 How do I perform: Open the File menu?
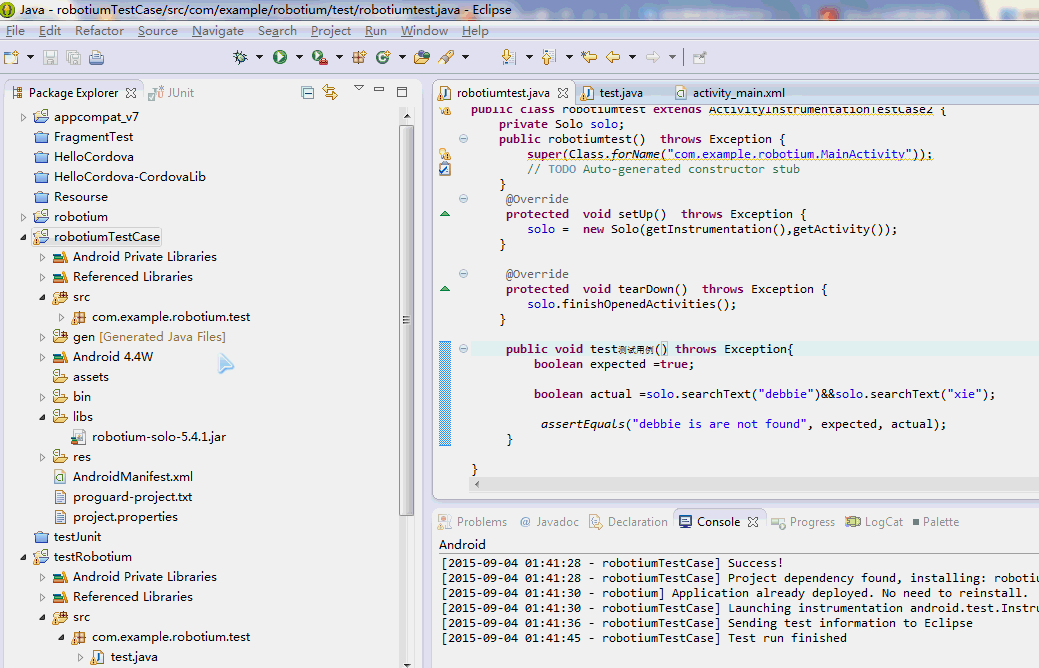click(15, 31)
